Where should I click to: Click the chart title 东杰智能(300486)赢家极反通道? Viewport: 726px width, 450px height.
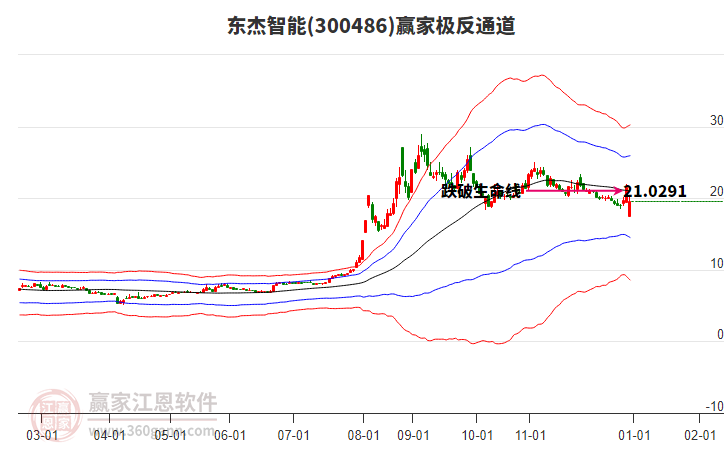pyautogui.click(x=371, y=25)
